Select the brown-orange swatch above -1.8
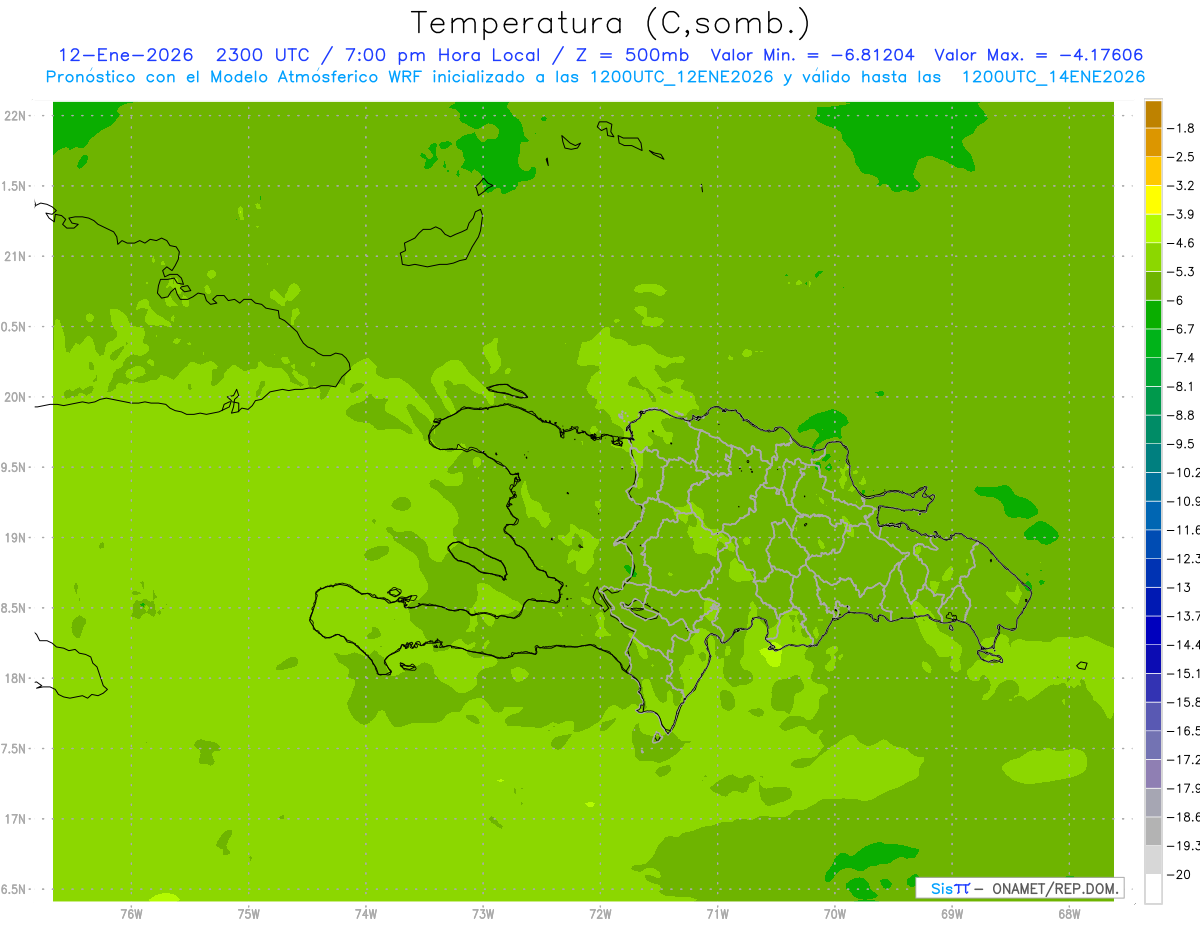The width and height of the screenshot is (1200, 927). (x=1153, y=114)
